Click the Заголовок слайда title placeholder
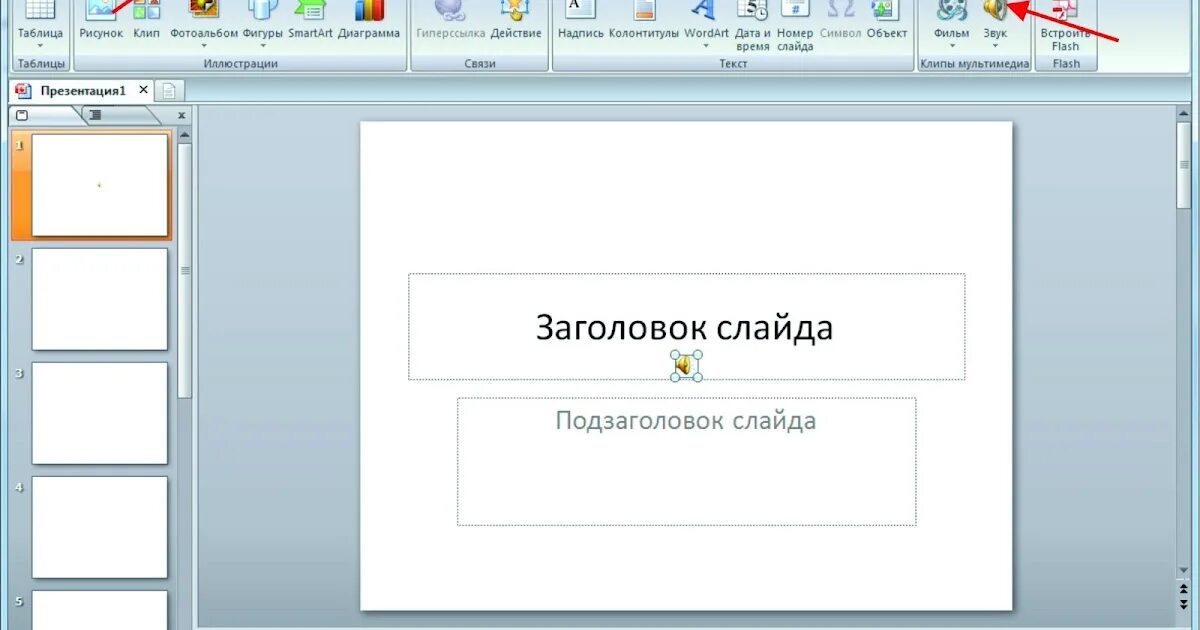The height and width of the screenshot is (630, 1200). (686, 327)
